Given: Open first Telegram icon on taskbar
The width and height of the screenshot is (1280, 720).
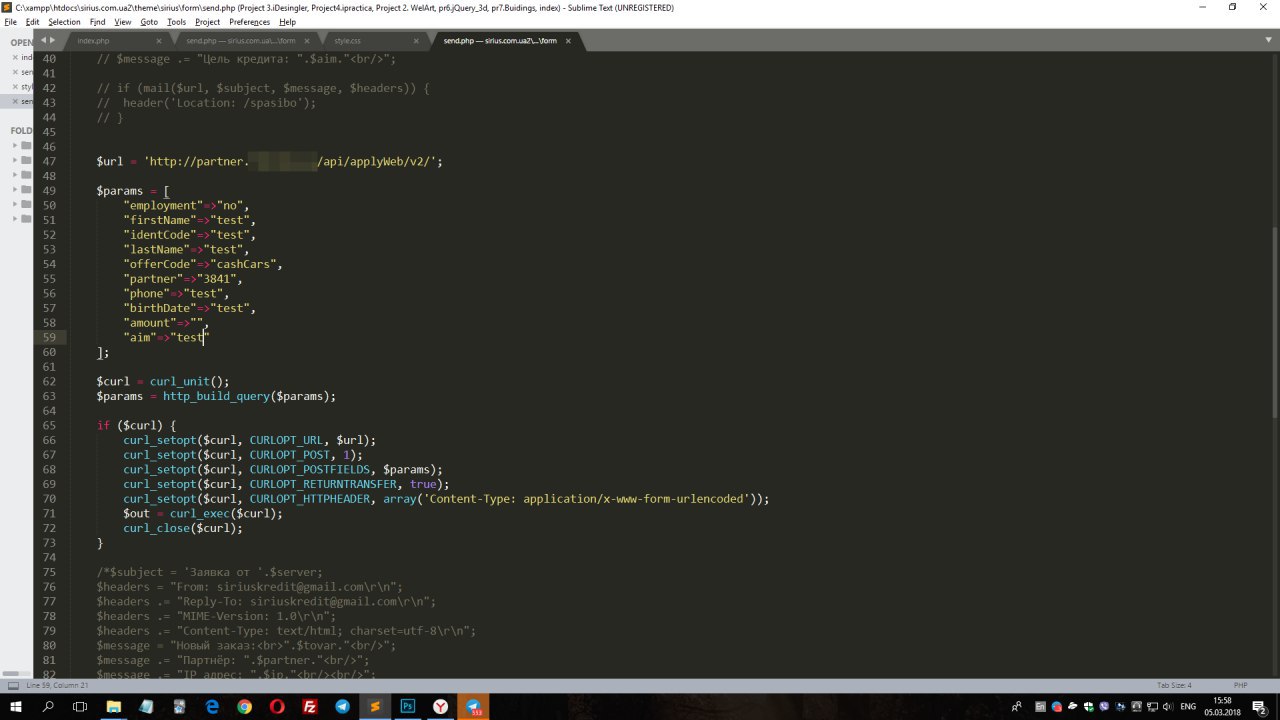Looking at the screenshot, I should click(x=343, y=706).
